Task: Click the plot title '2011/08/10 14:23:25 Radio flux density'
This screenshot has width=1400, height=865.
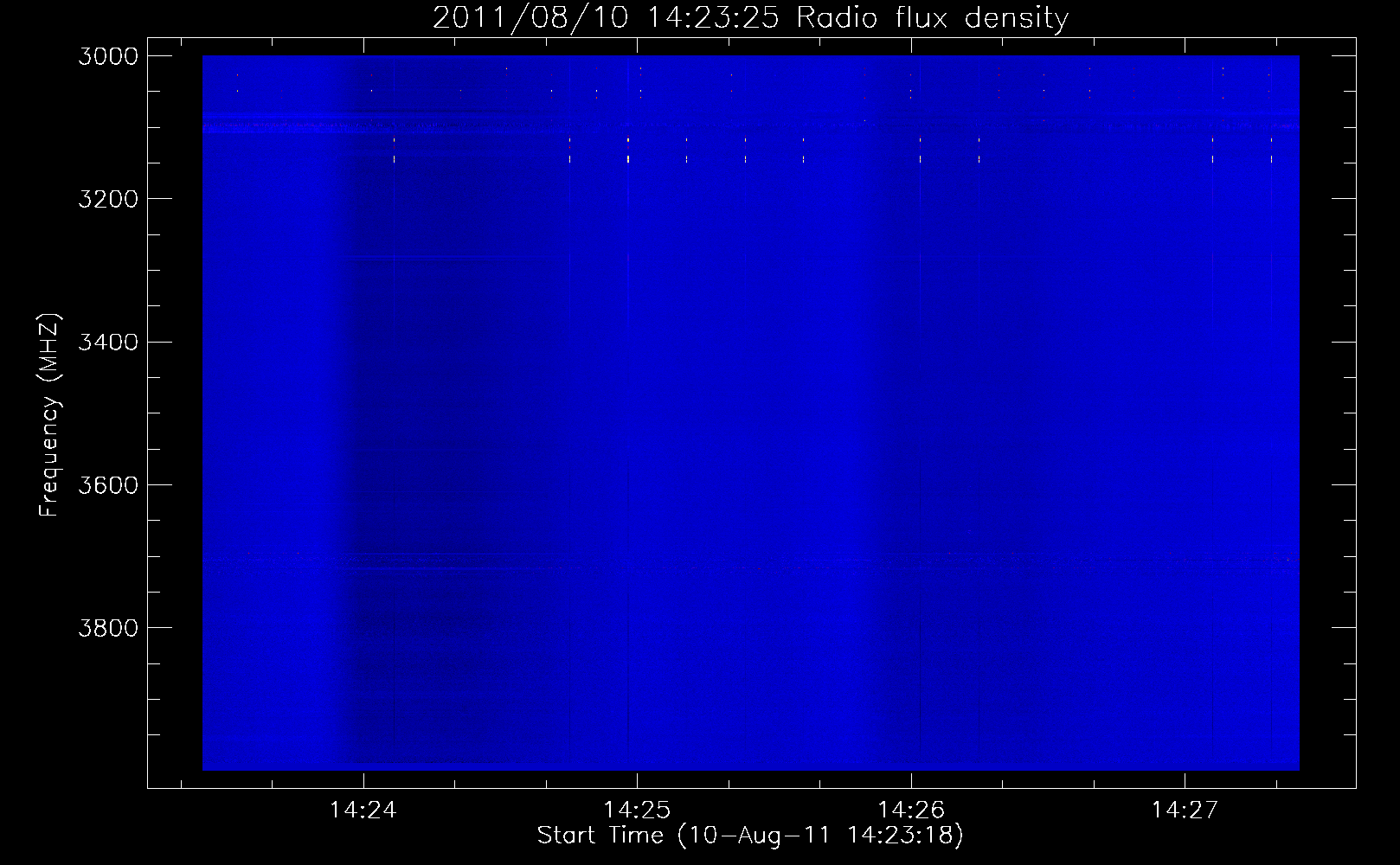Action: coord(750,18)
